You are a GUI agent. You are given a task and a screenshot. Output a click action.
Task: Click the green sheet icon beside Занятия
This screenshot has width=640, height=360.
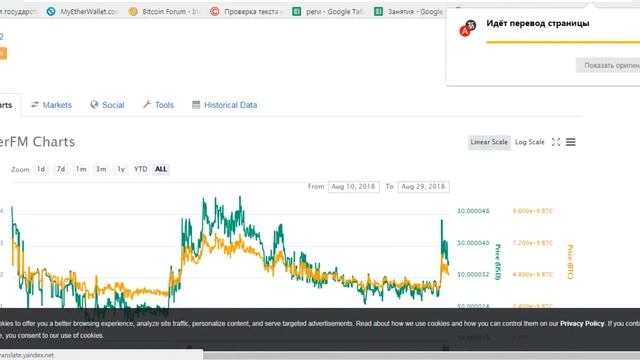click(379, 12)
